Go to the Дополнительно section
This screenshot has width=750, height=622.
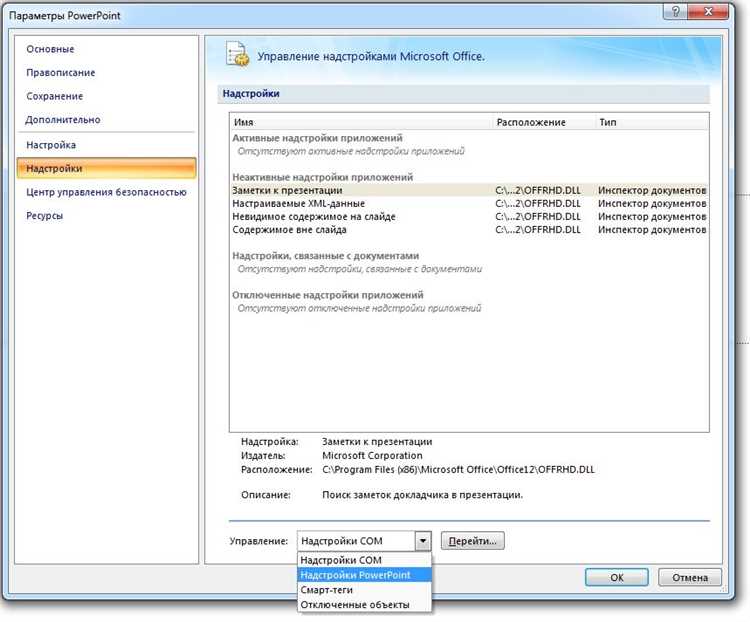(x=63, y=120)
